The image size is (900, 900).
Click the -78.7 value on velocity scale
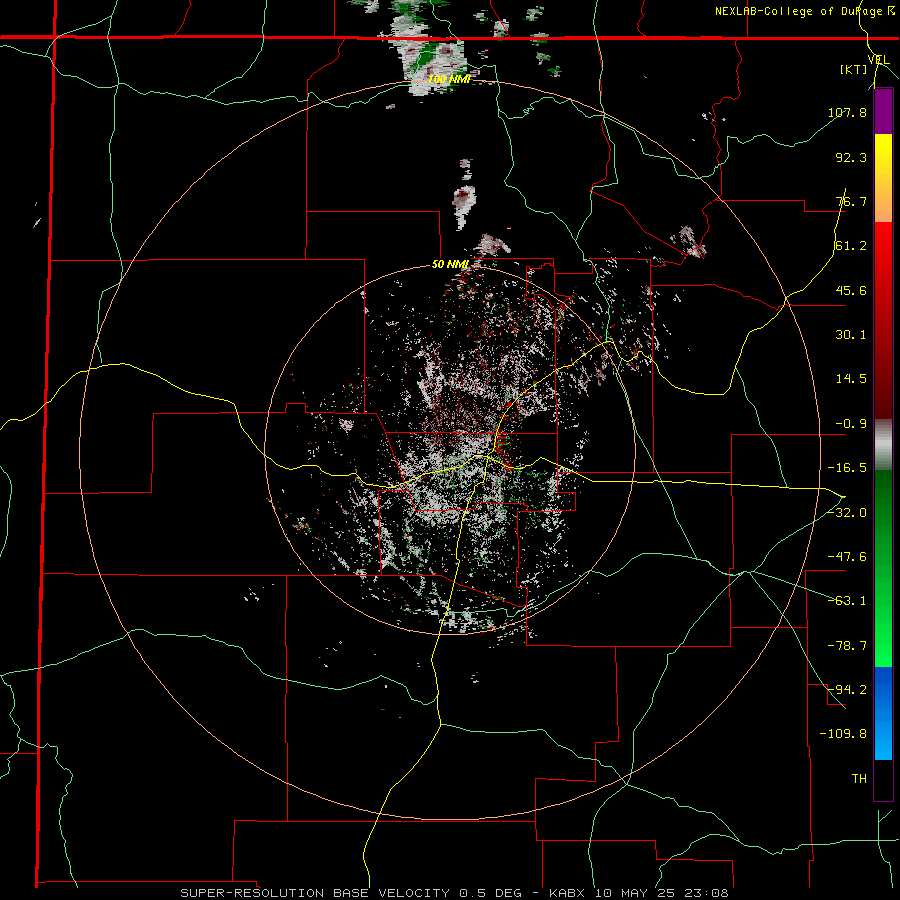pyautogui.click(x=847, y=646)
